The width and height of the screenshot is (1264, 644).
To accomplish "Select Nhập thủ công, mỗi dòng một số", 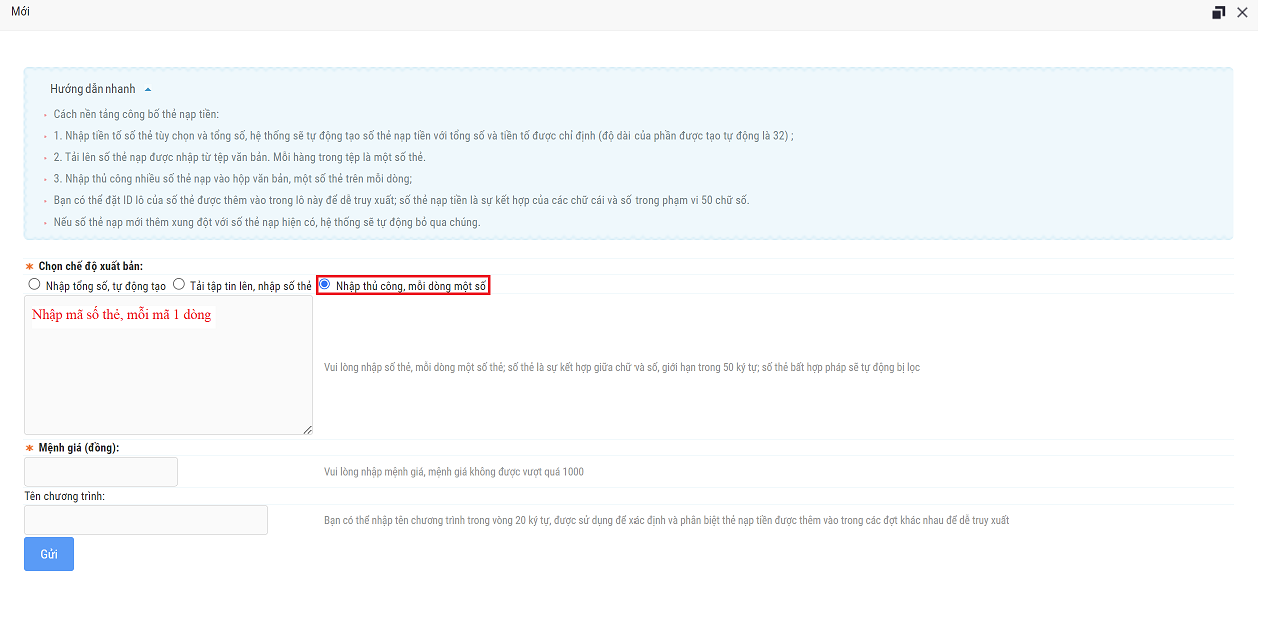I will [x=324, y=285].
